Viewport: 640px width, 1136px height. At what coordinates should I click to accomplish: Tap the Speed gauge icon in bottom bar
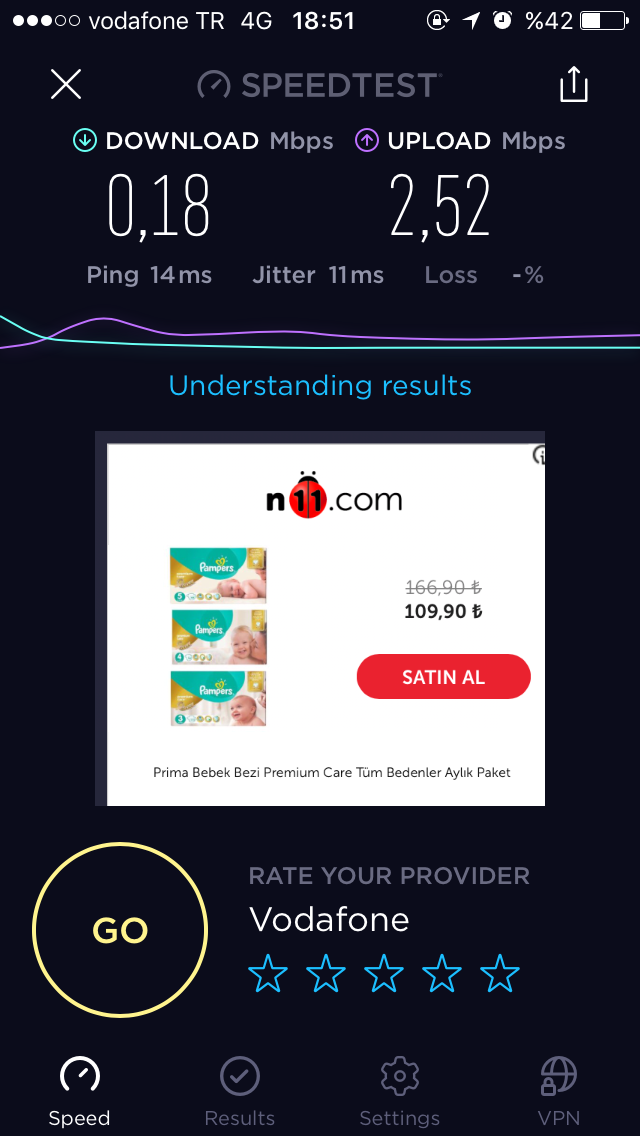[80, 1076]
